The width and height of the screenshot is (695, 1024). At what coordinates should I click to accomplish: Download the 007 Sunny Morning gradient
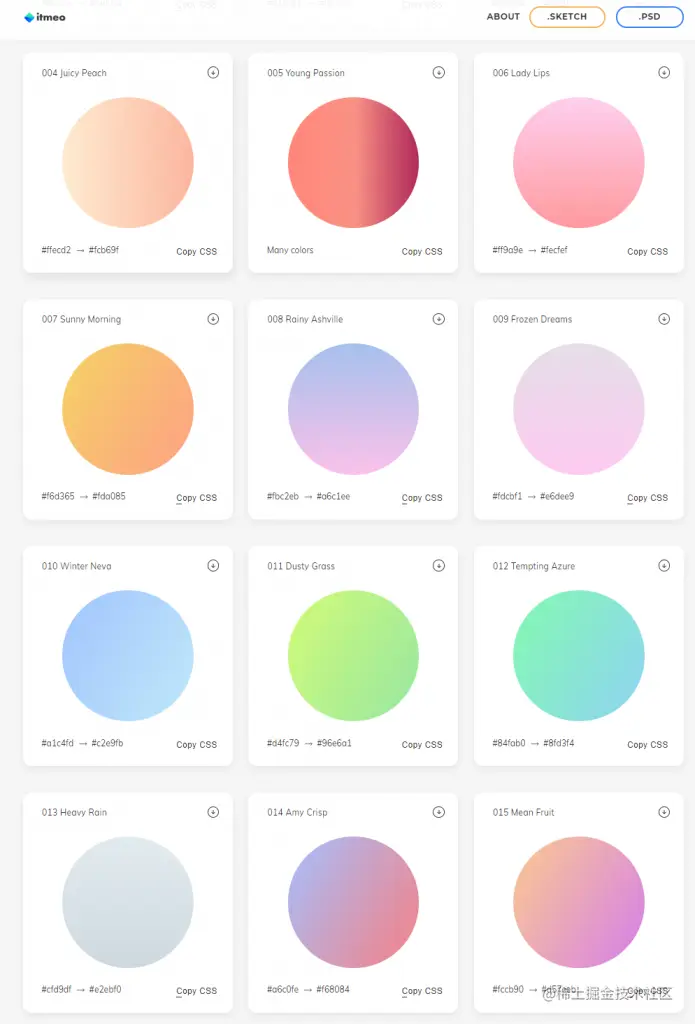(x=213, y=319)
